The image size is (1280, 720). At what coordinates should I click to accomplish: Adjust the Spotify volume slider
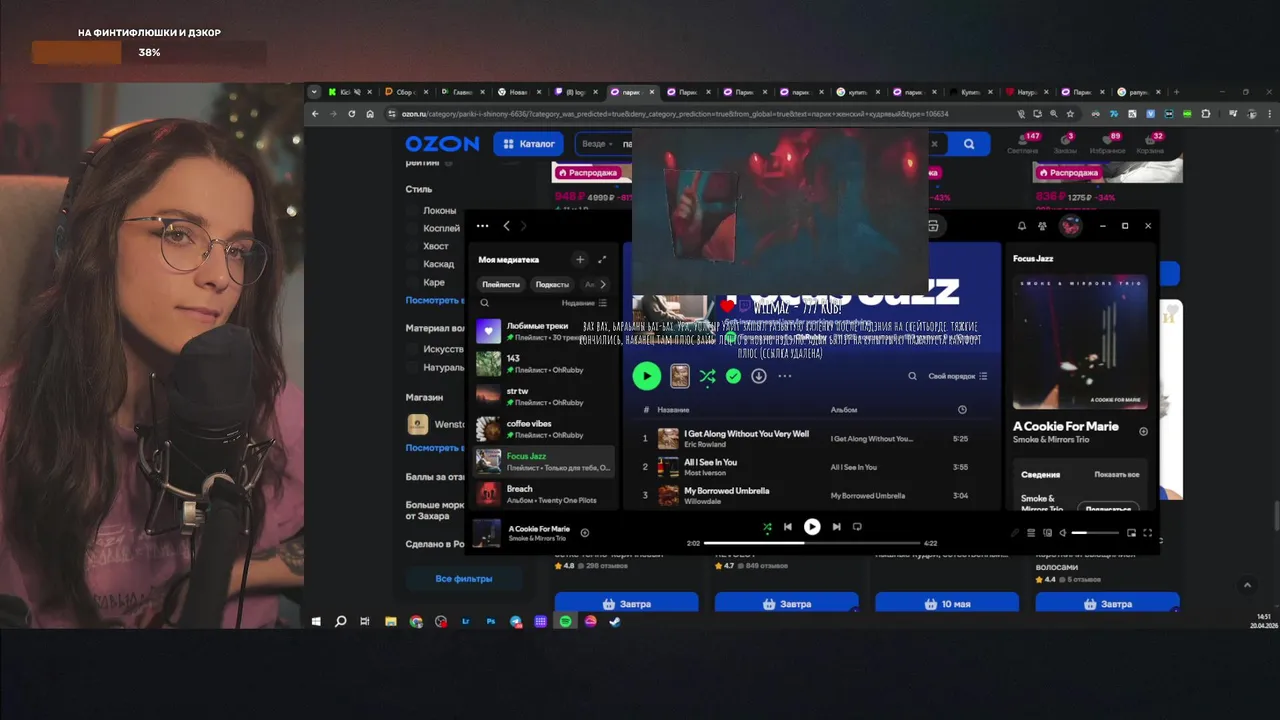point(1094,533)
